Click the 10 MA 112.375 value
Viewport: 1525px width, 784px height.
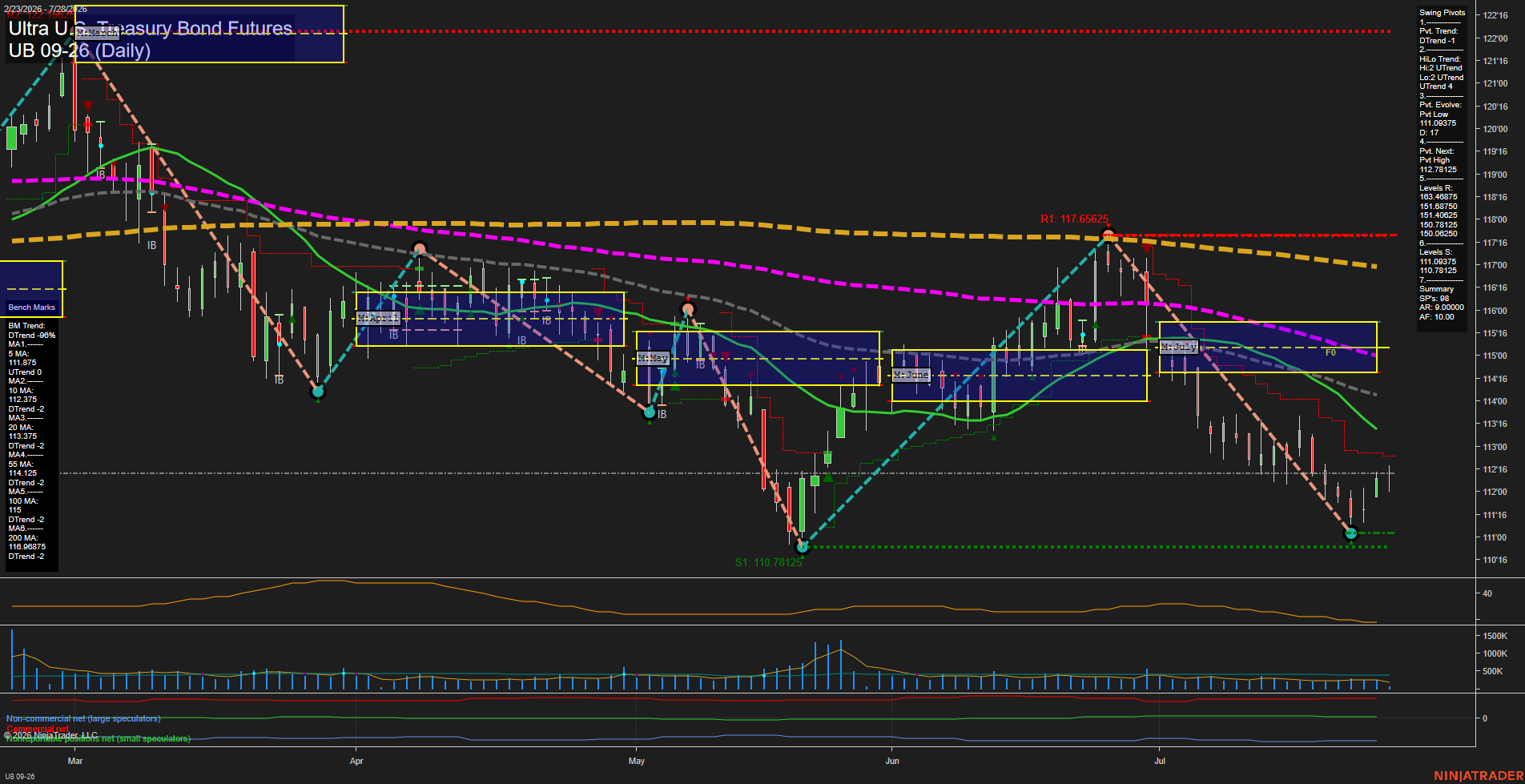(x=22, y=400)
